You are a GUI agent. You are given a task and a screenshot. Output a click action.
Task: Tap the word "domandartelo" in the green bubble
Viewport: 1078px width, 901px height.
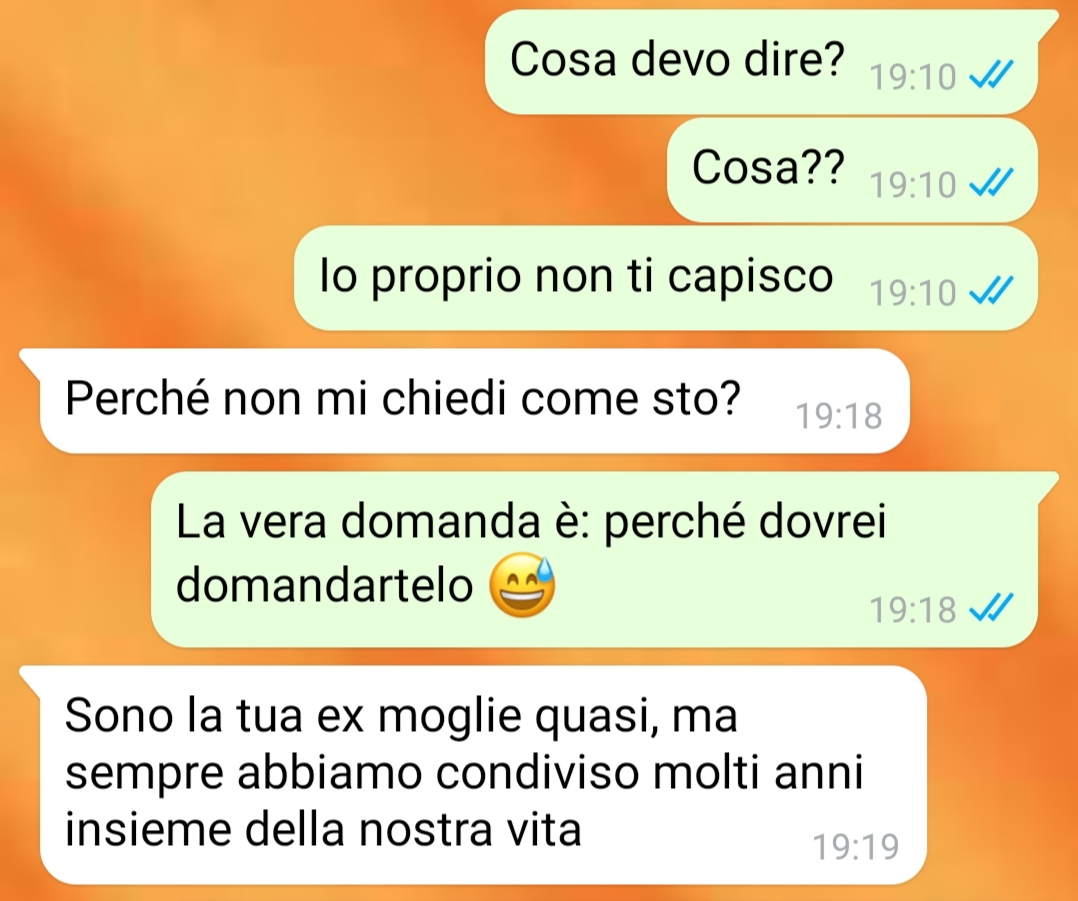[x=324, y=586]
